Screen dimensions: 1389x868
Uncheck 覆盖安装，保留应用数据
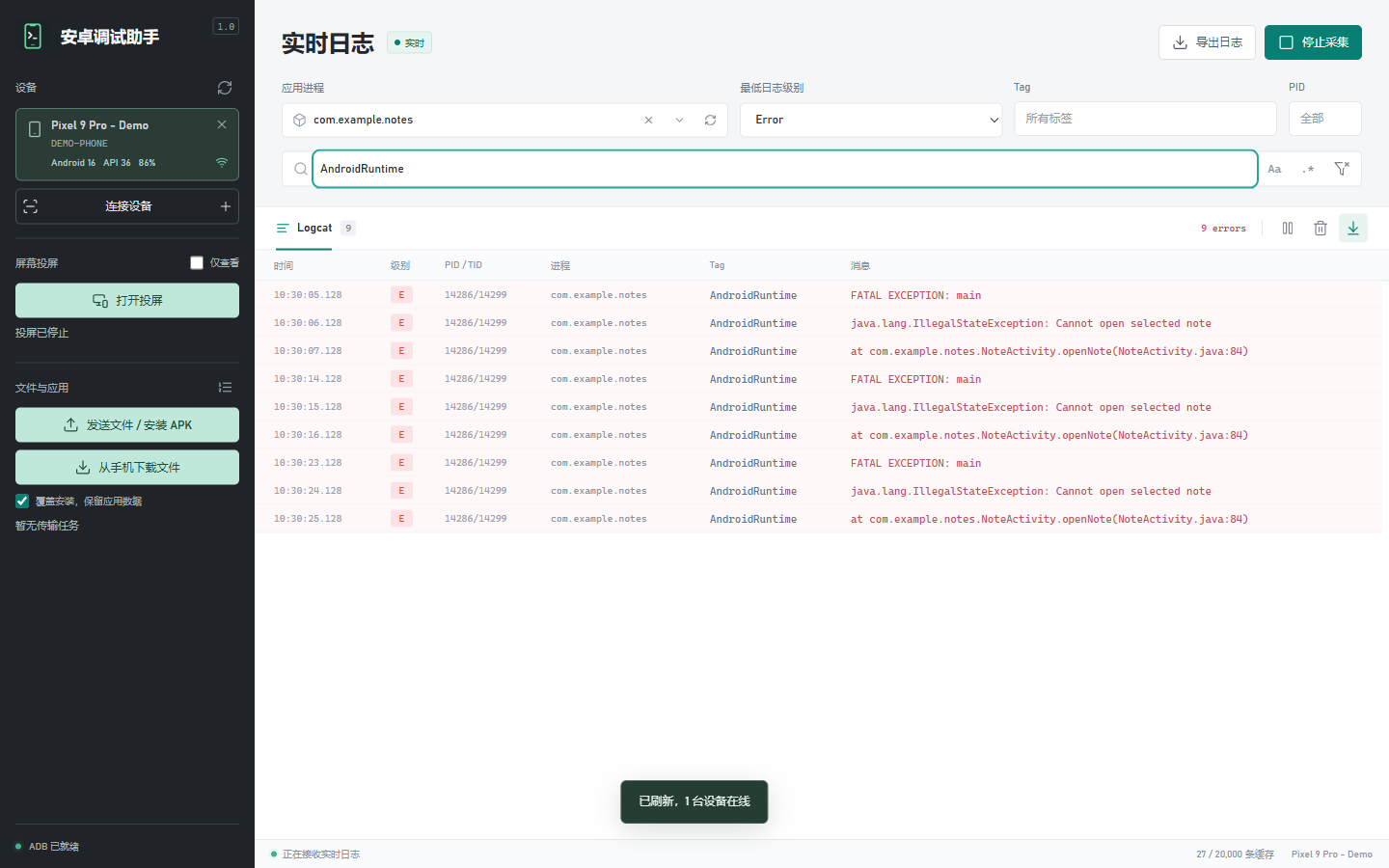point(22,502)
